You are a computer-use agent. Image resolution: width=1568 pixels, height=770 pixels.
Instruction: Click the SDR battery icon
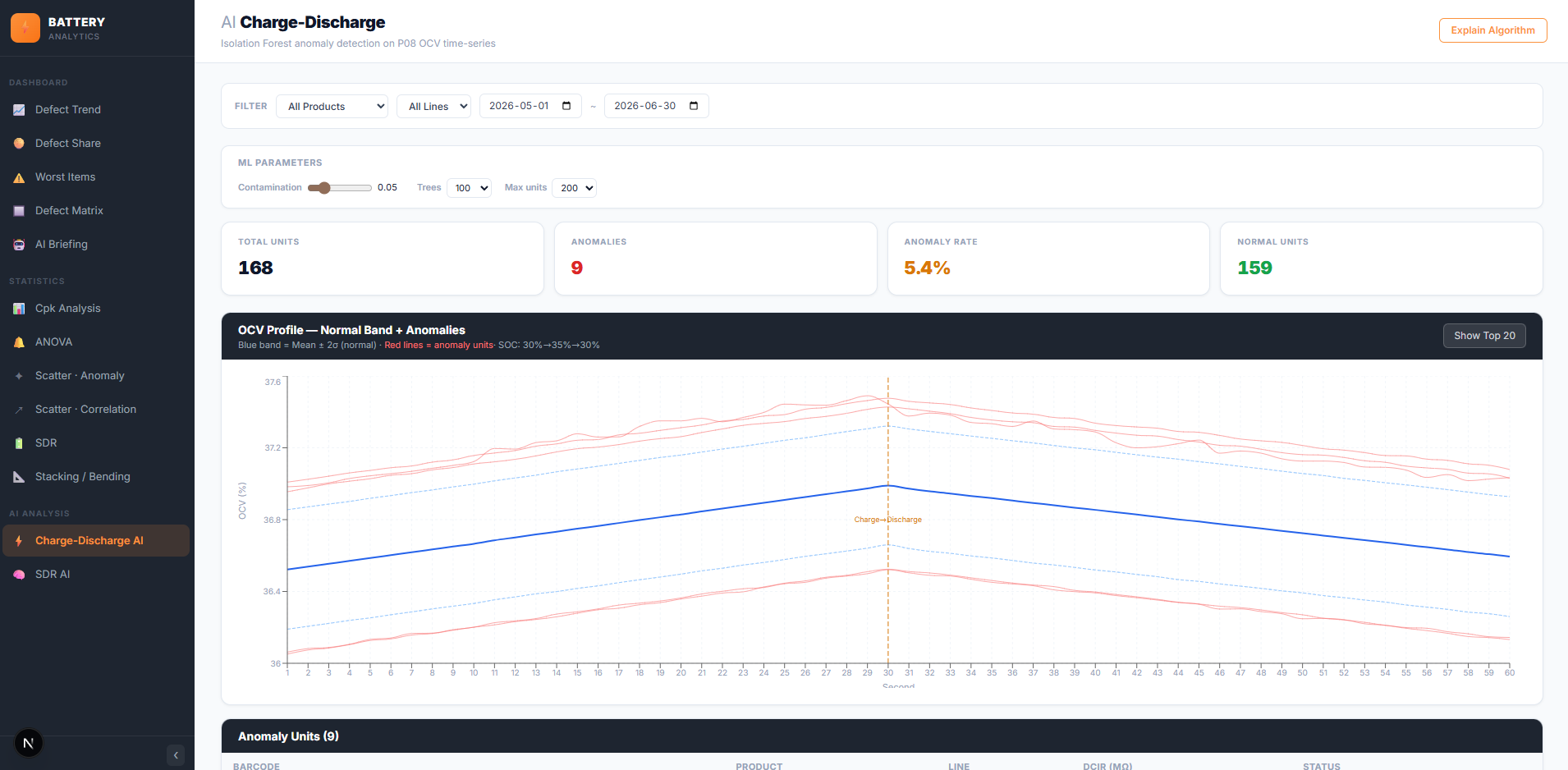[x=19, y=443]
